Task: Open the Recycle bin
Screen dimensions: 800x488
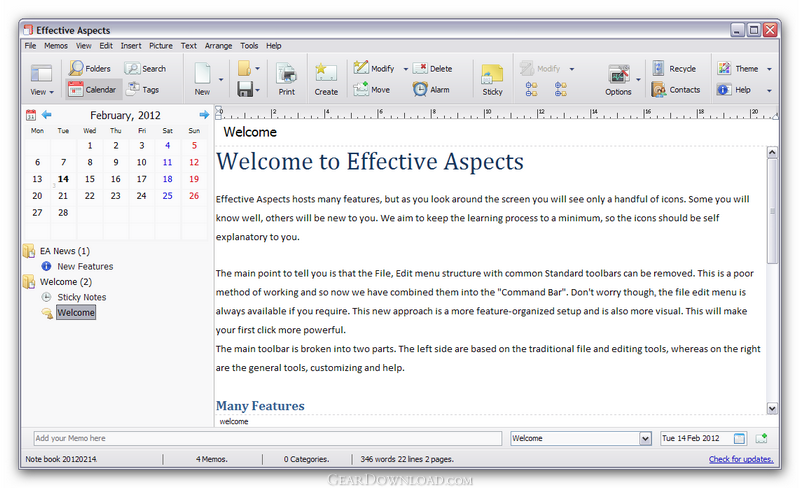Action: [x=674, y=68]
